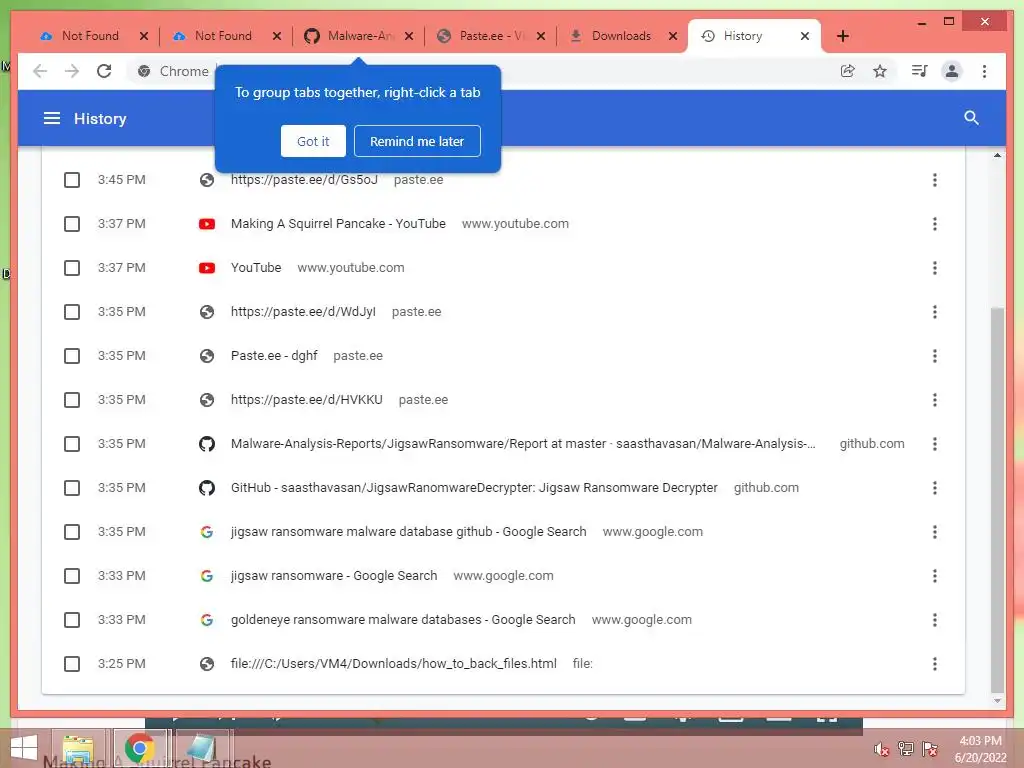Image resolution: width=1024 pixels, height=768 pixels.
Task: Open actions menu for Squirrel Pancake entry
Action: pyautogui.click(x=935, y=224)
